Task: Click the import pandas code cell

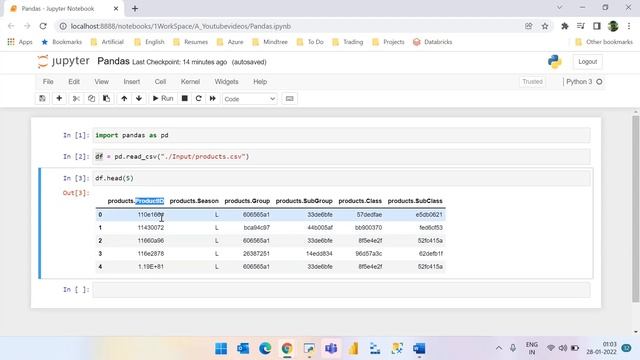Action: tap(341, 135)
